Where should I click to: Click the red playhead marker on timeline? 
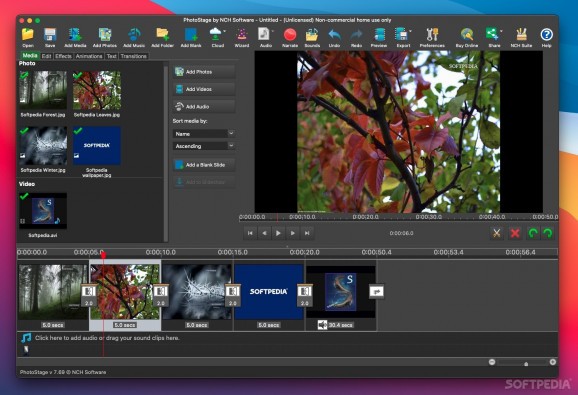pos(103,255)
